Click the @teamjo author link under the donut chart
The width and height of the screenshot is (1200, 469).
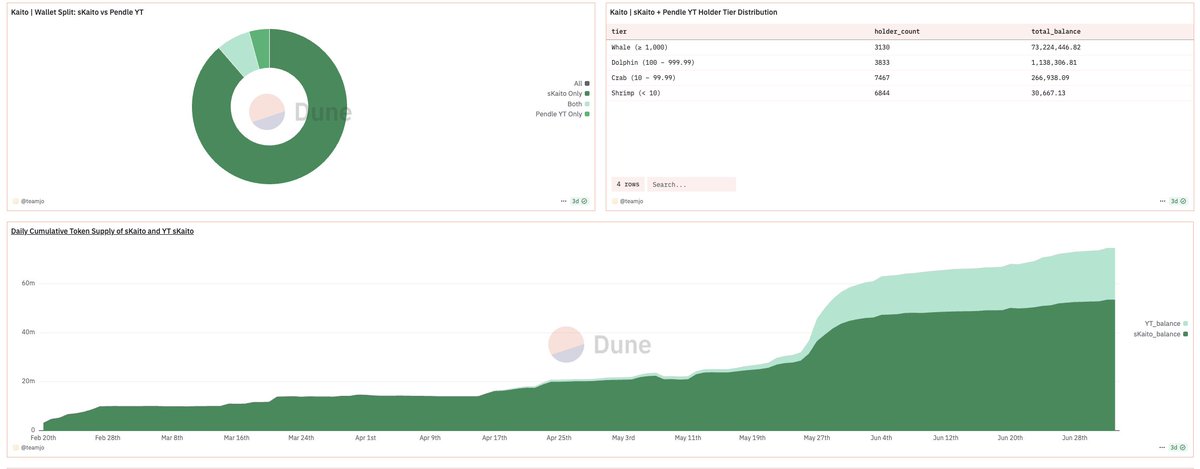(31, 201)
